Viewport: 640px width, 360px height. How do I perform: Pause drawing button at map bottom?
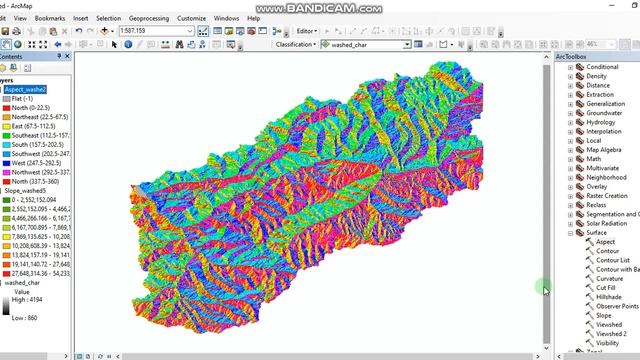109,356
